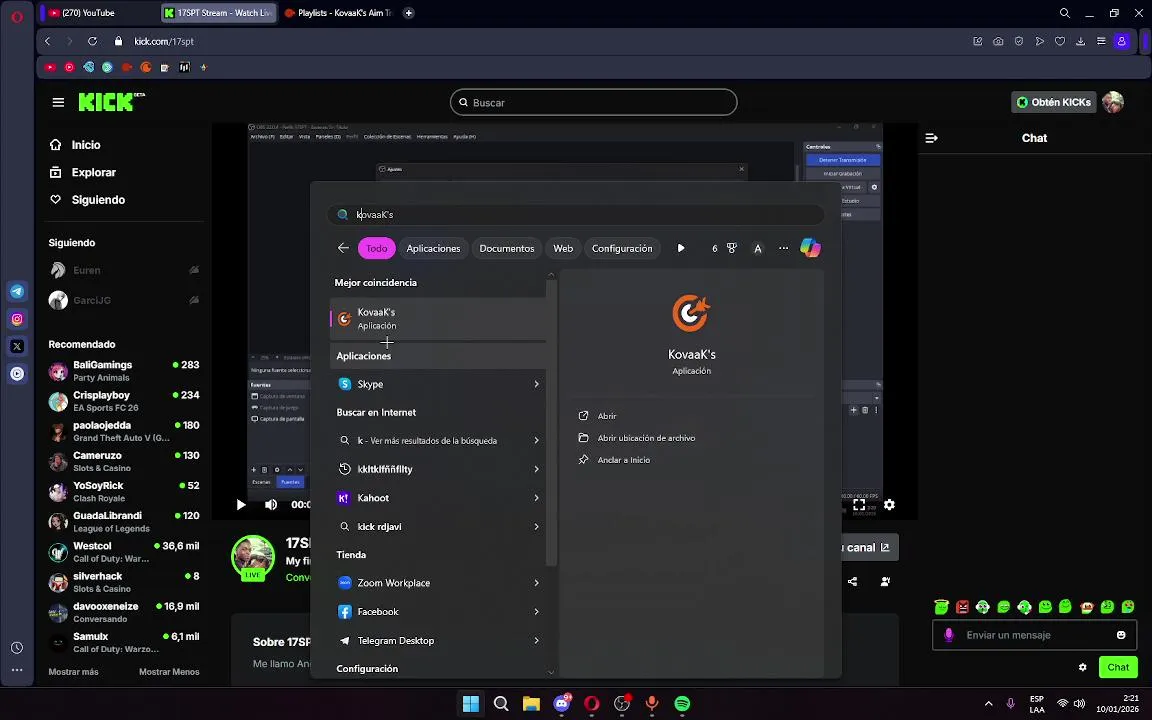Viewport: 1152px width, 720px height.
Task: Open the taskbar volume control
Action: coord(1079,704)
